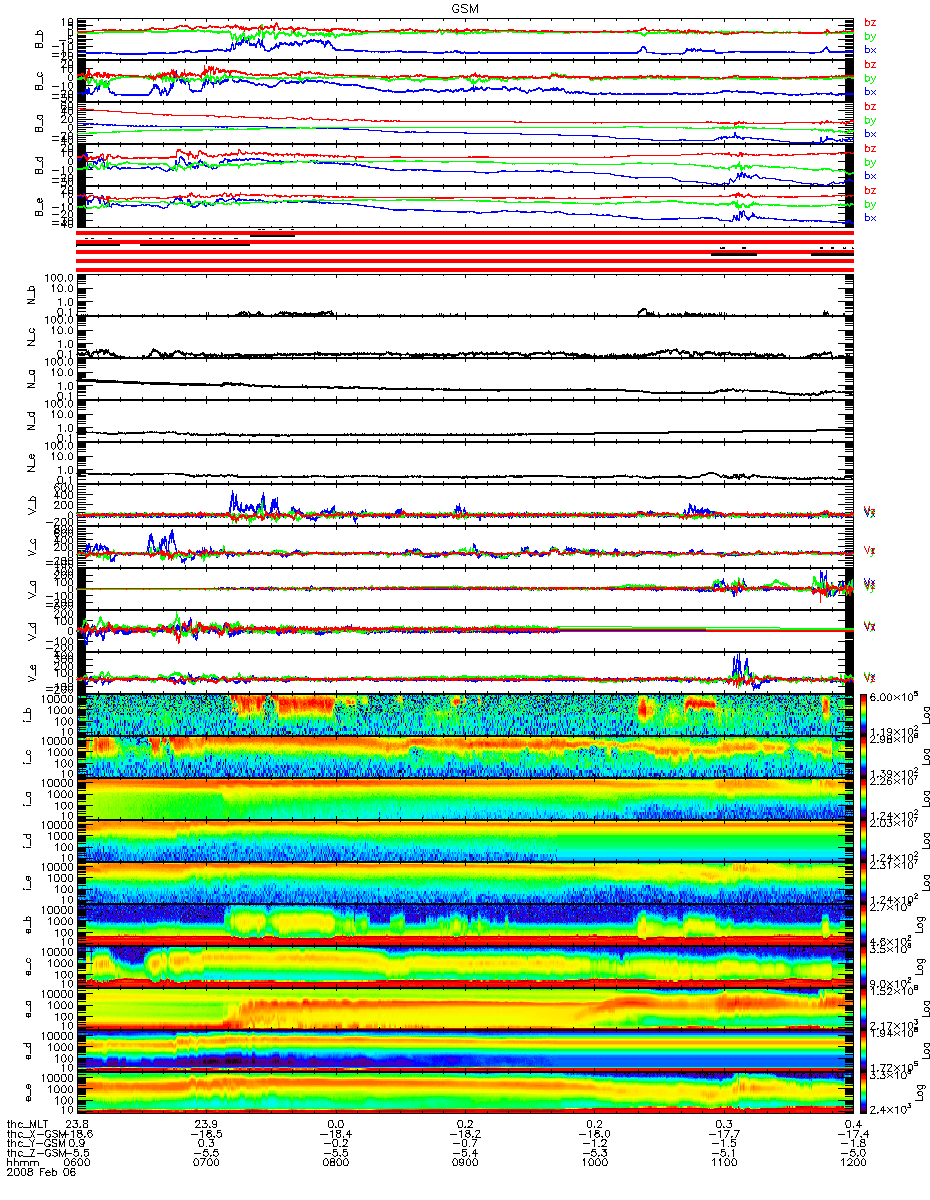This screenshot has height=1200, width=930.
Task: Click the thc_MLT row label
Action: [x=29, y=1124]
